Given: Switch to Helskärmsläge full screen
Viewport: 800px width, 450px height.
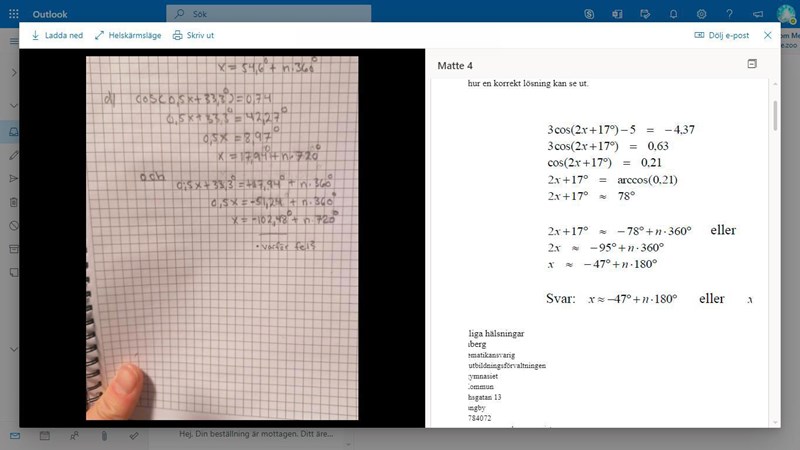Looking at the screenshot, I should (x=128, y=35).
